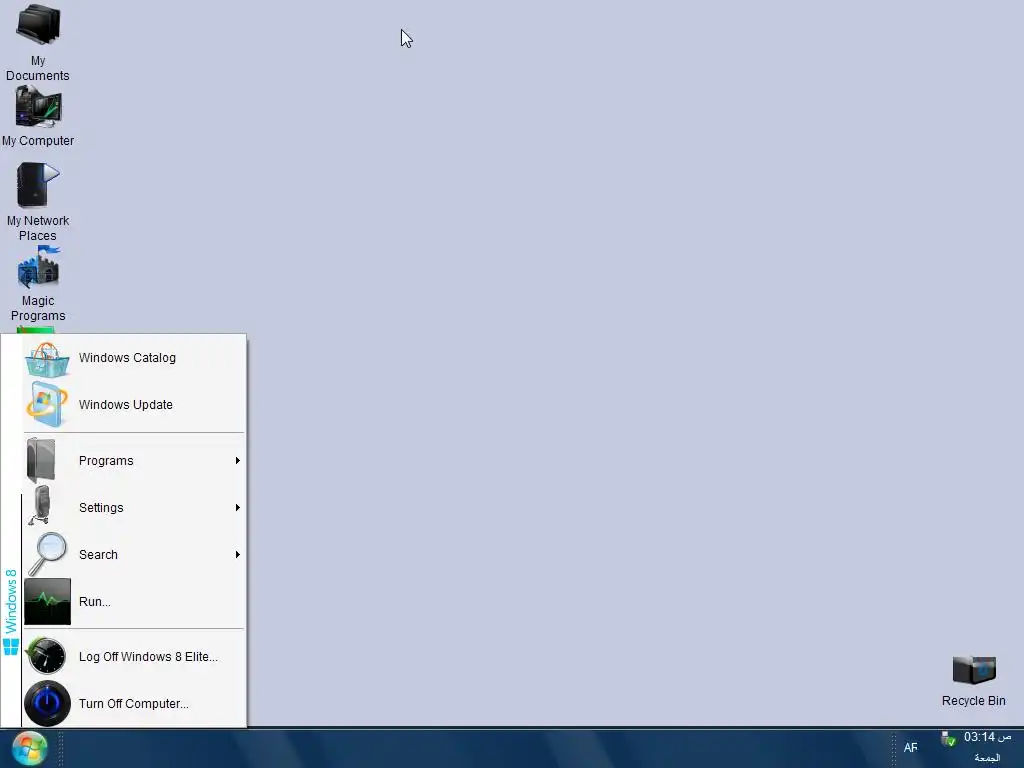The image size is (1024, 768).
Task: Expand the Programs submenu arrow
Action: click(238, 460)
